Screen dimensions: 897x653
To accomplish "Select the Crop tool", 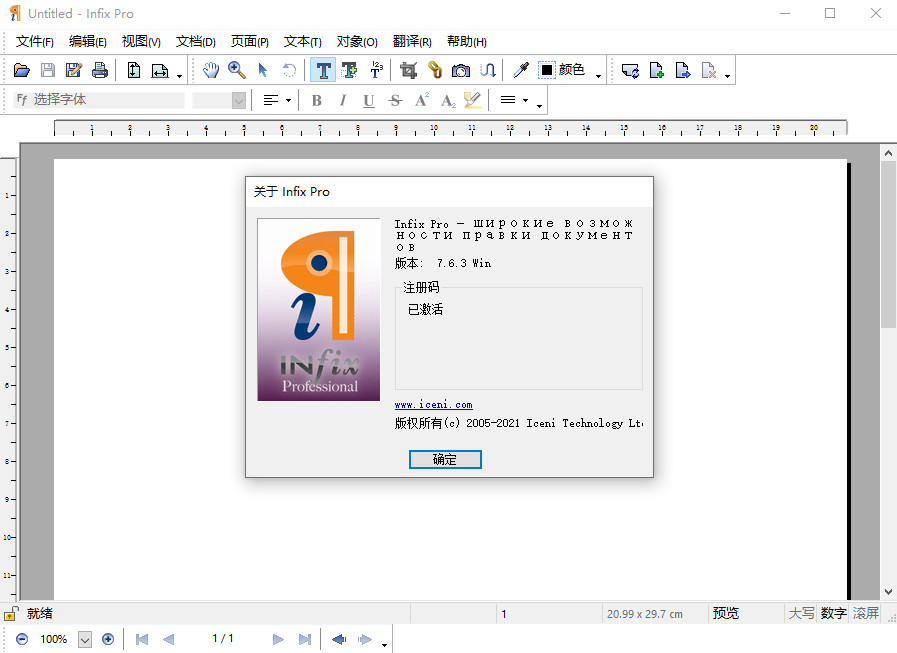I will [x=408, y=70].
